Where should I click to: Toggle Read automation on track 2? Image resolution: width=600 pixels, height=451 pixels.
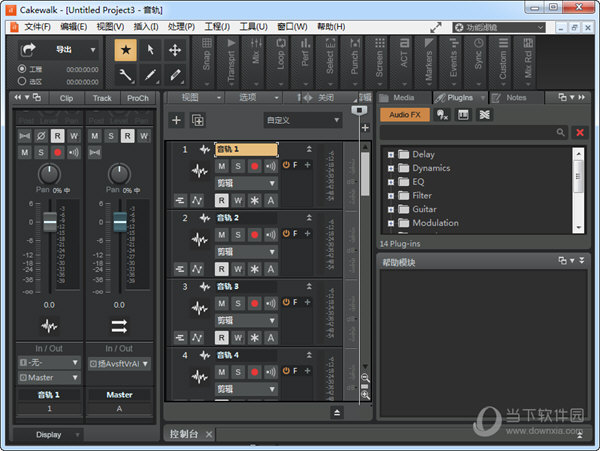(222, 269)
